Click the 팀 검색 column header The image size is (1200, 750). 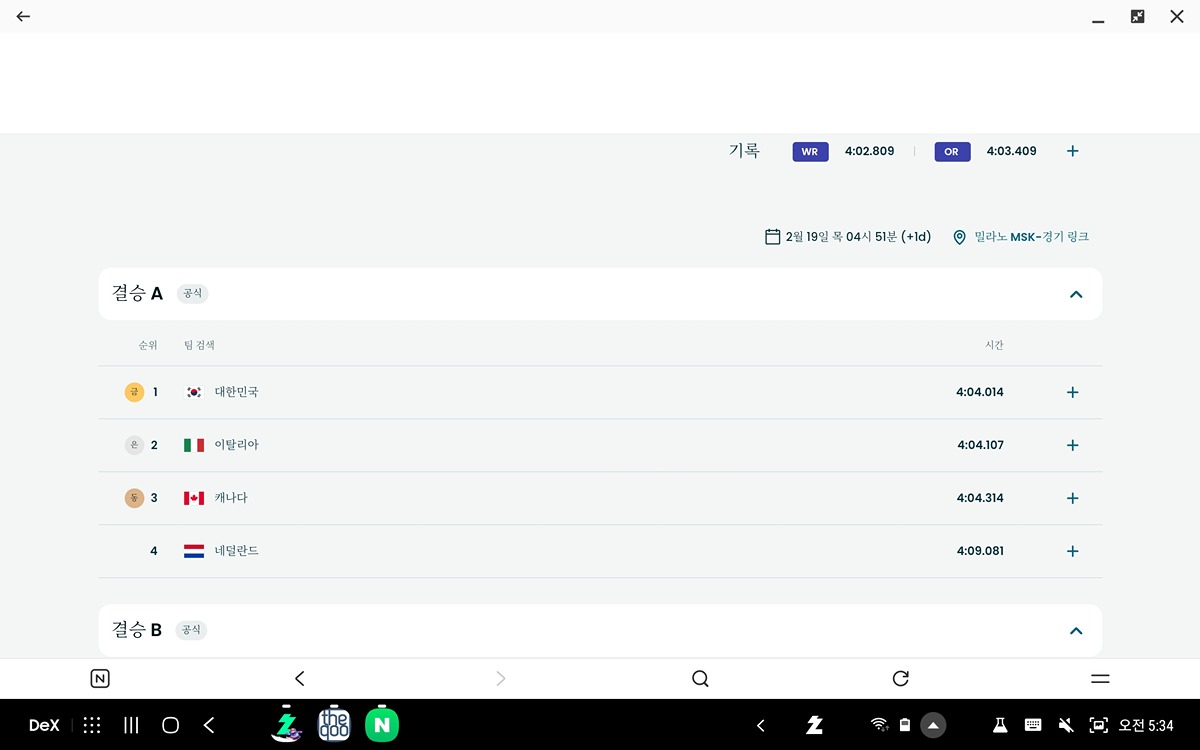point(199,345)
